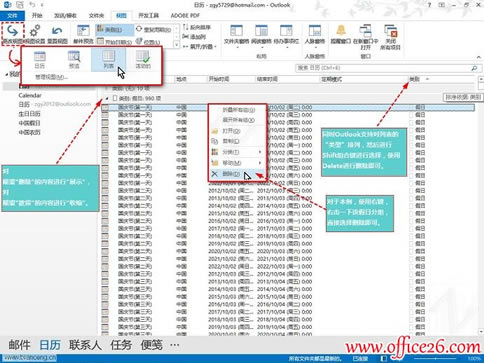This screenshot has width=484, height=363.
Task: Choose Copy (复制) in context menu
Action: coord(237,141)
